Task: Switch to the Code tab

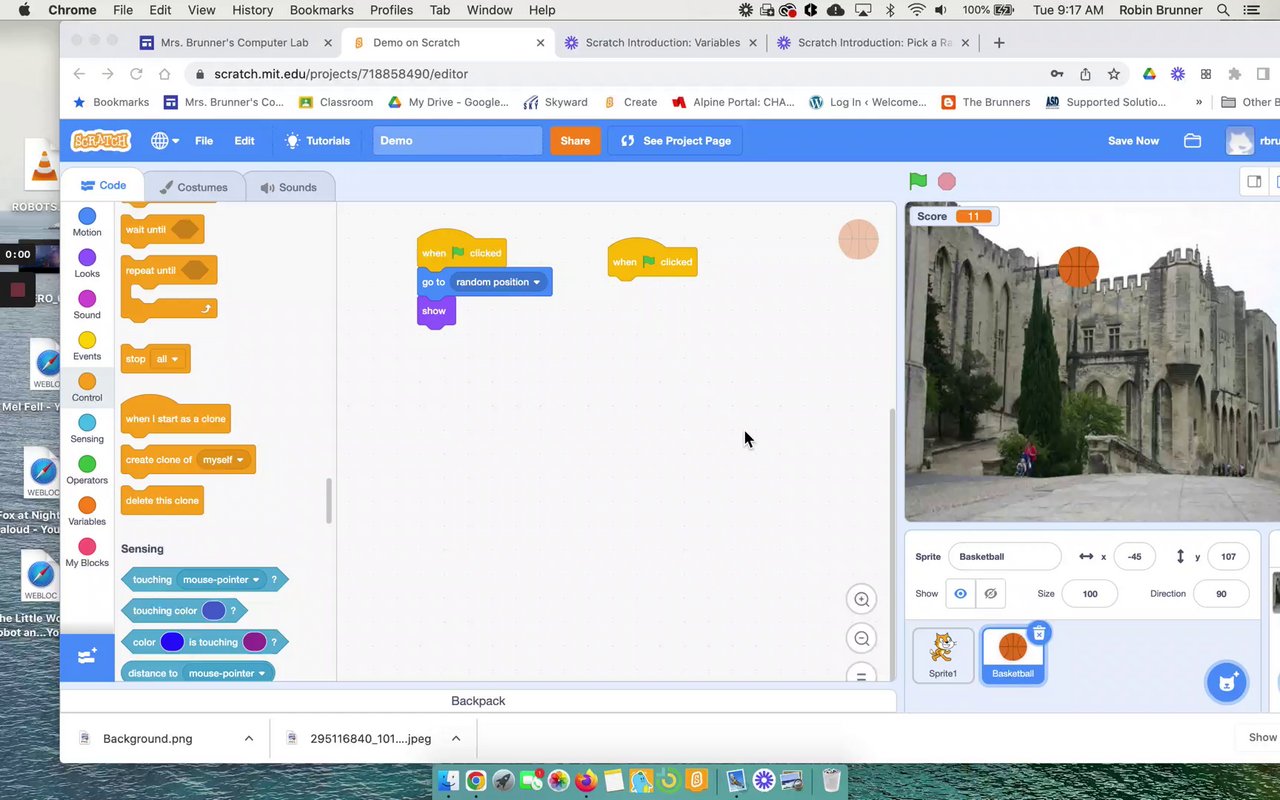Action: (x=103, y=186)
